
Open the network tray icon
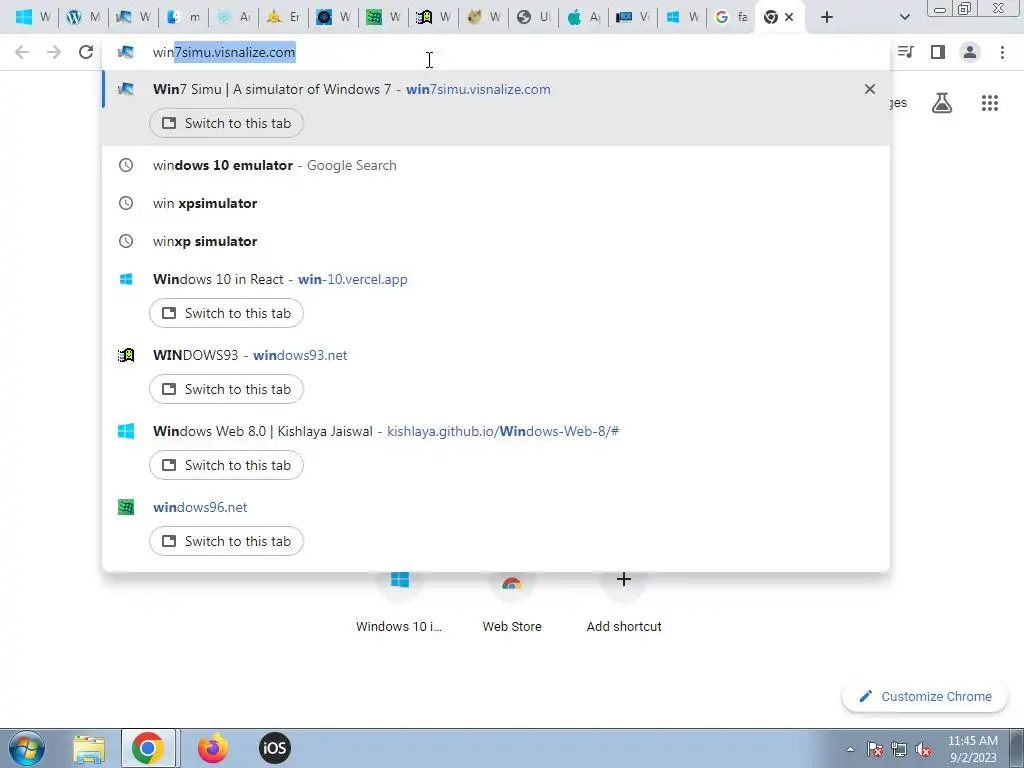click(x=899, y=749)
